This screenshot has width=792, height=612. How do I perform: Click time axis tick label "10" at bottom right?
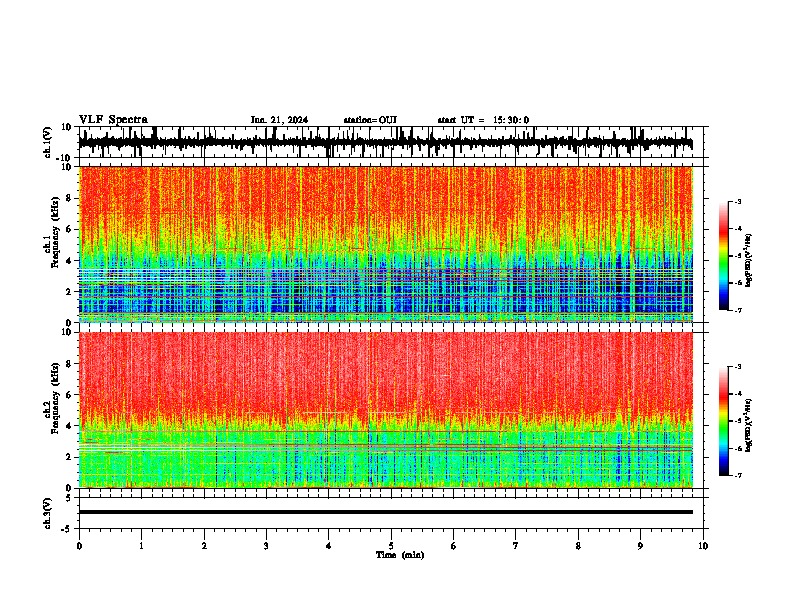coord(703,546)
